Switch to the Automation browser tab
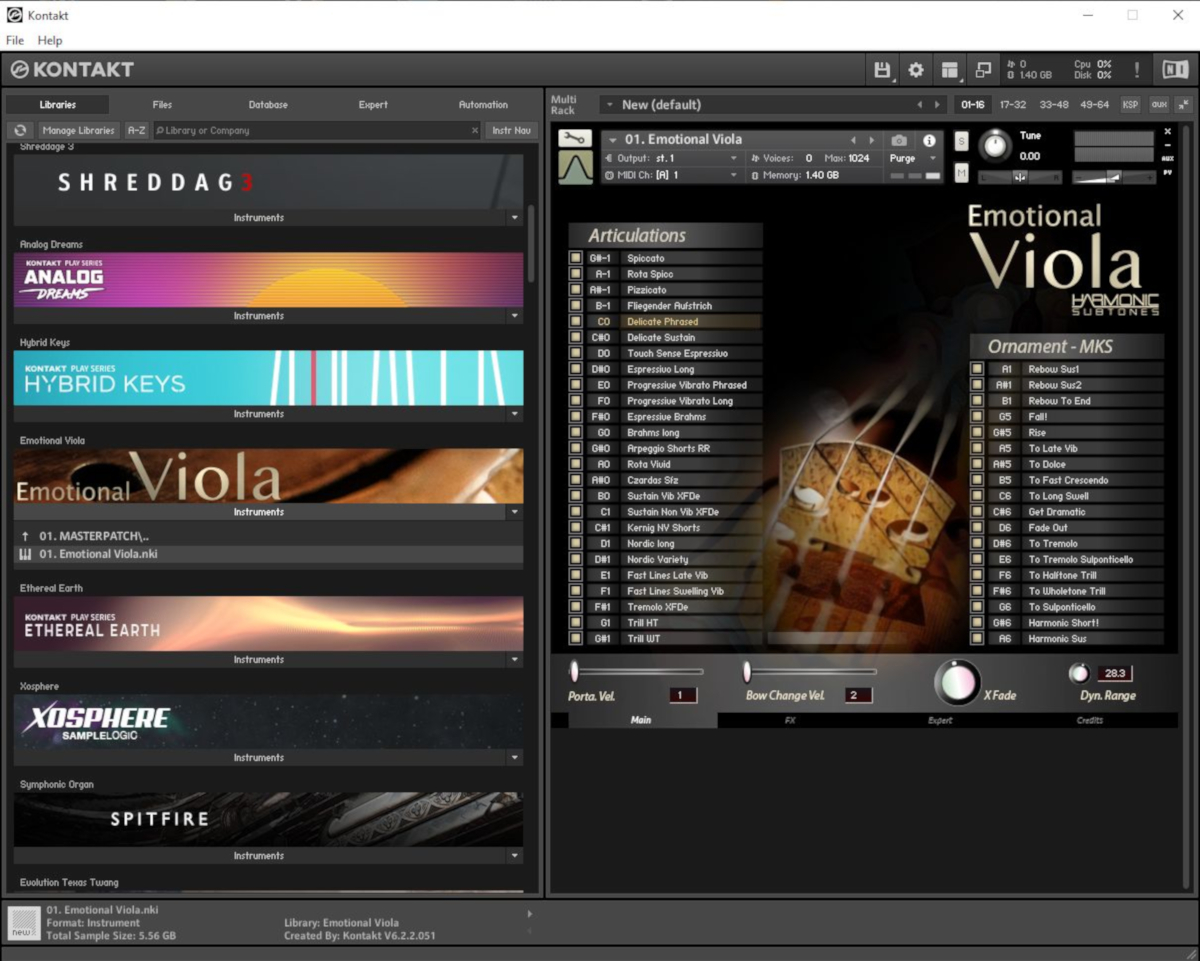Viewport: 1200px width, 961px height. pos(483,105)
